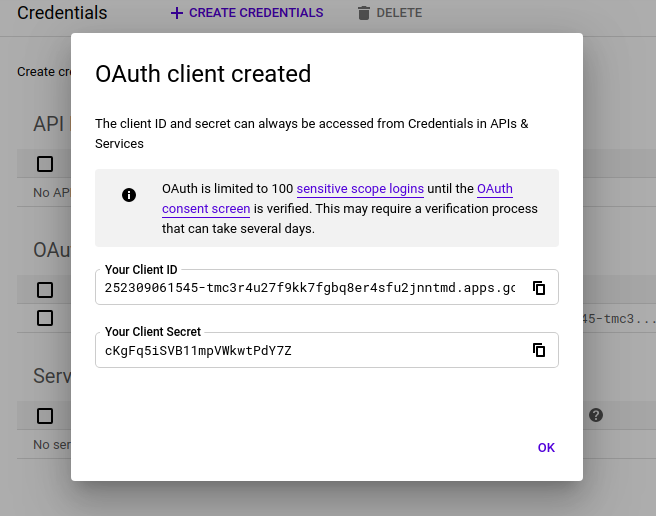Viewport: 656px width, 516px height.
Task: Tick the Service Accounts header checkbox
Action: tap(45, 416)
